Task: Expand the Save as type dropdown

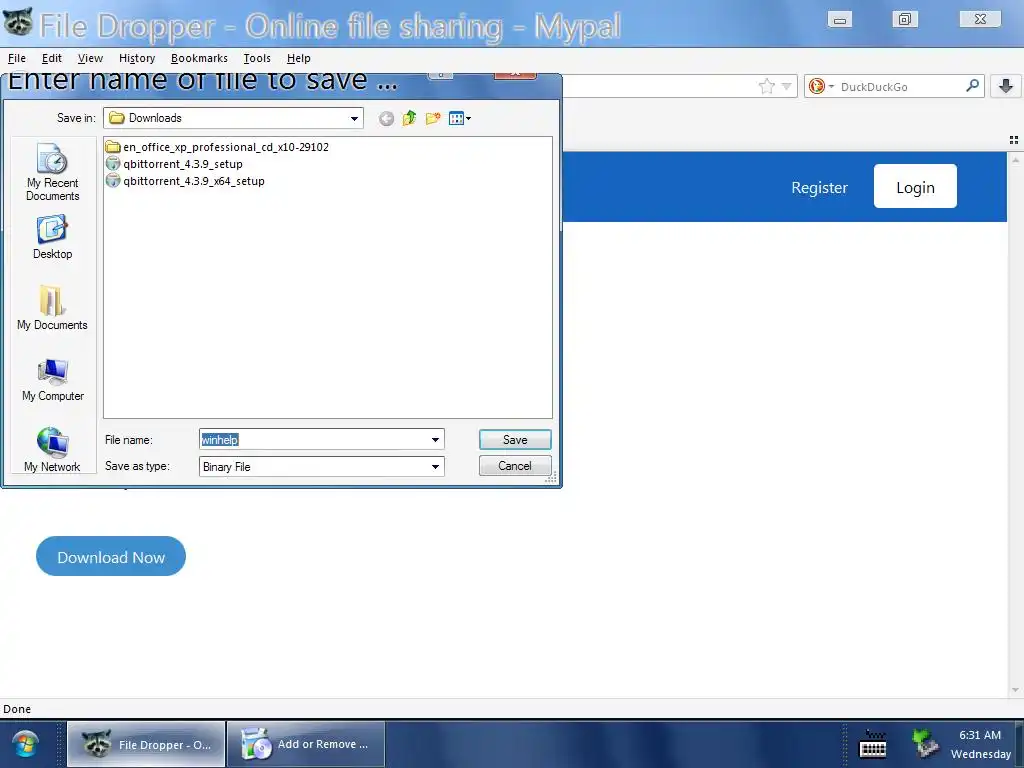Action: [435, 466]
